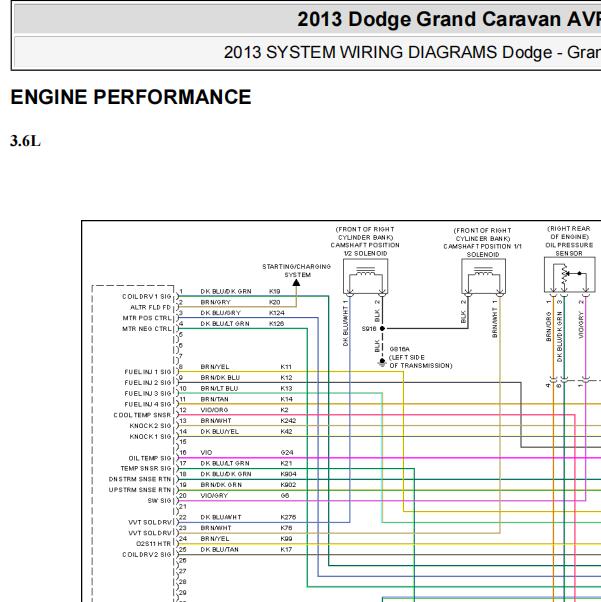Click the BRN/DK GRN wire color label
The width and height of the screenshot is (601, 602).
(221, 485)
